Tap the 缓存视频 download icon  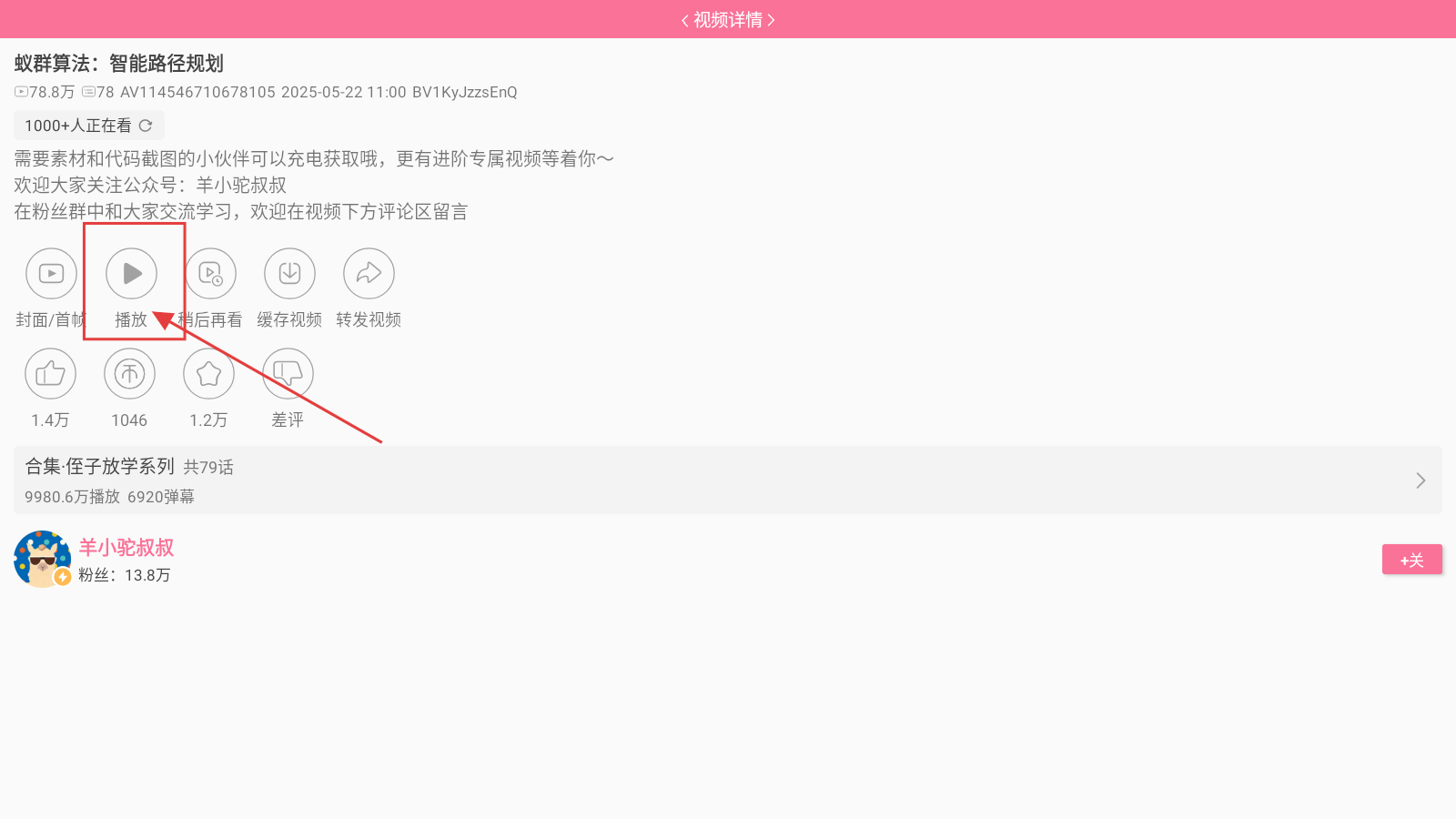[x=289, y=273]
